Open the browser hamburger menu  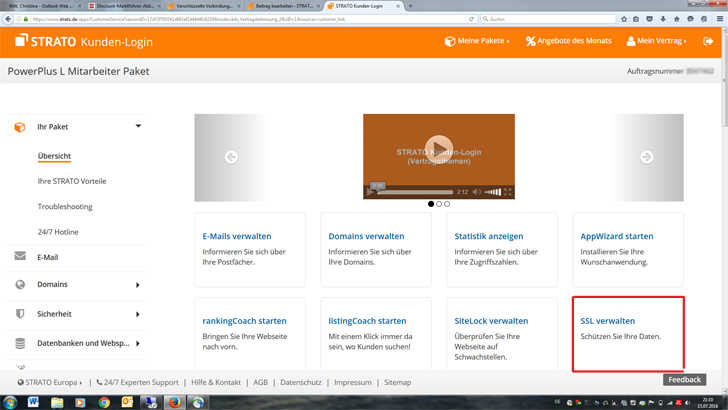point(720,19)
